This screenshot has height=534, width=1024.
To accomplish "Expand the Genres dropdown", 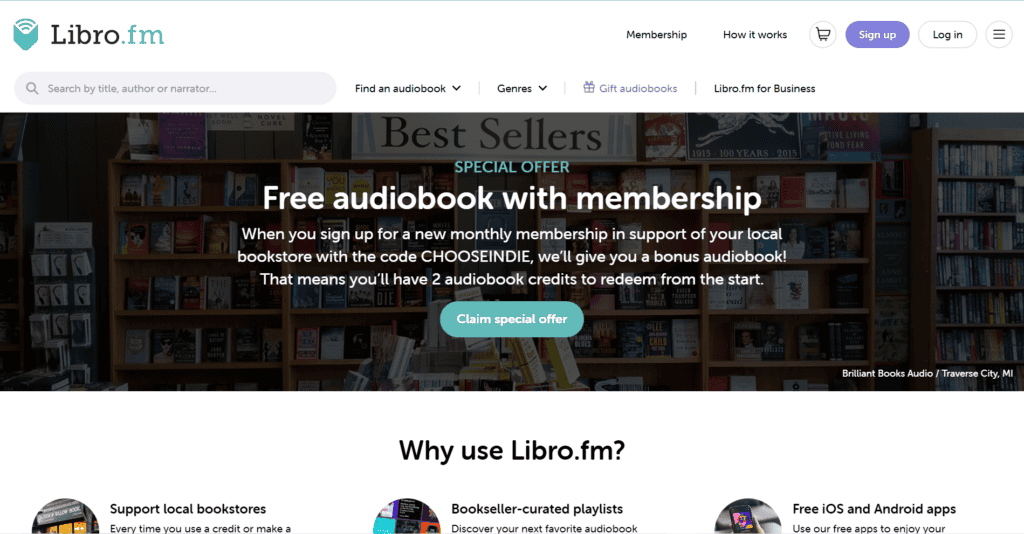I will (x=522, y=88).
